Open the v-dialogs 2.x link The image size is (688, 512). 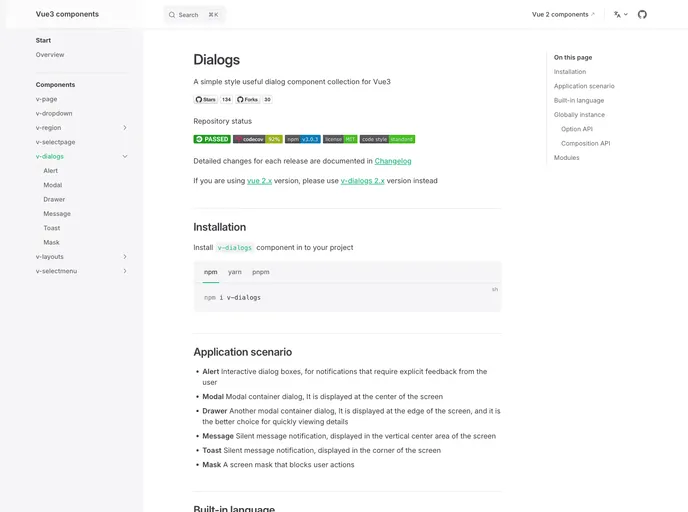[x=362, y=181]
